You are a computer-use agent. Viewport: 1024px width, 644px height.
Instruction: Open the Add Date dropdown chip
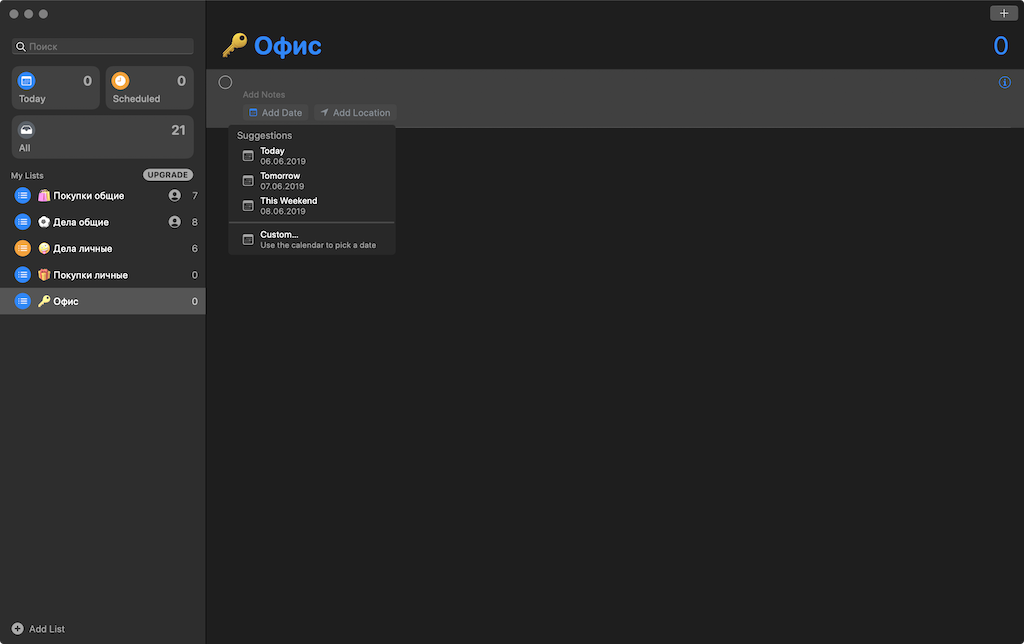click(x=276, y=112)
